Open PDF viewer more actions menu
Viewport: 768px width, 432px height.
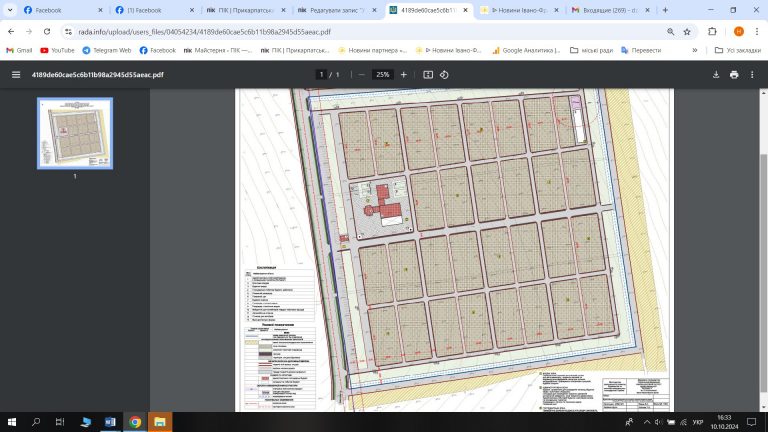[752, 75]
